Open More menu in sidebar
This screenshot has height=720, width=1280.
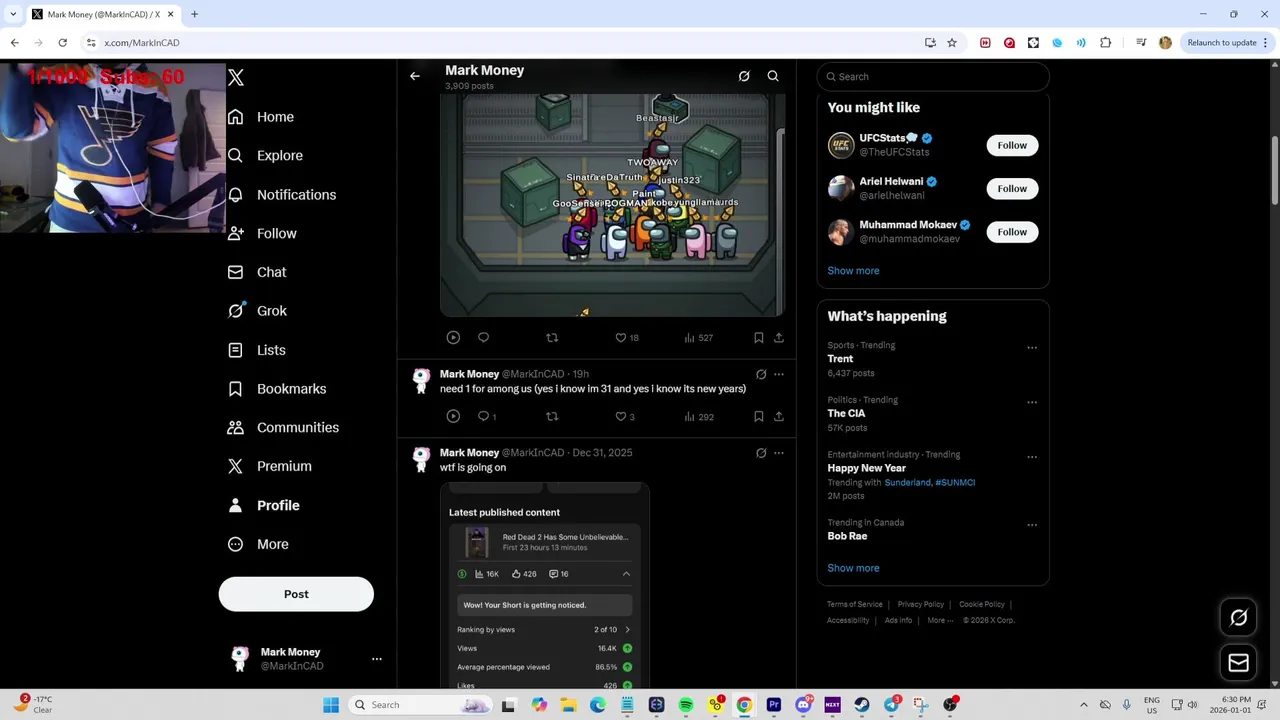258,545
